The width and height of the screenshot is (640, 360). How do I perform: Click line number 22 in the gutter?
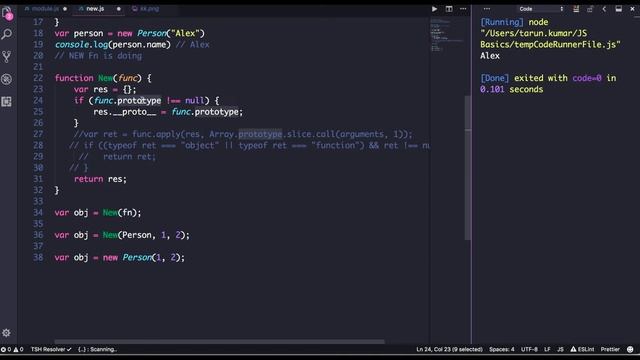(x=38, y=78)
